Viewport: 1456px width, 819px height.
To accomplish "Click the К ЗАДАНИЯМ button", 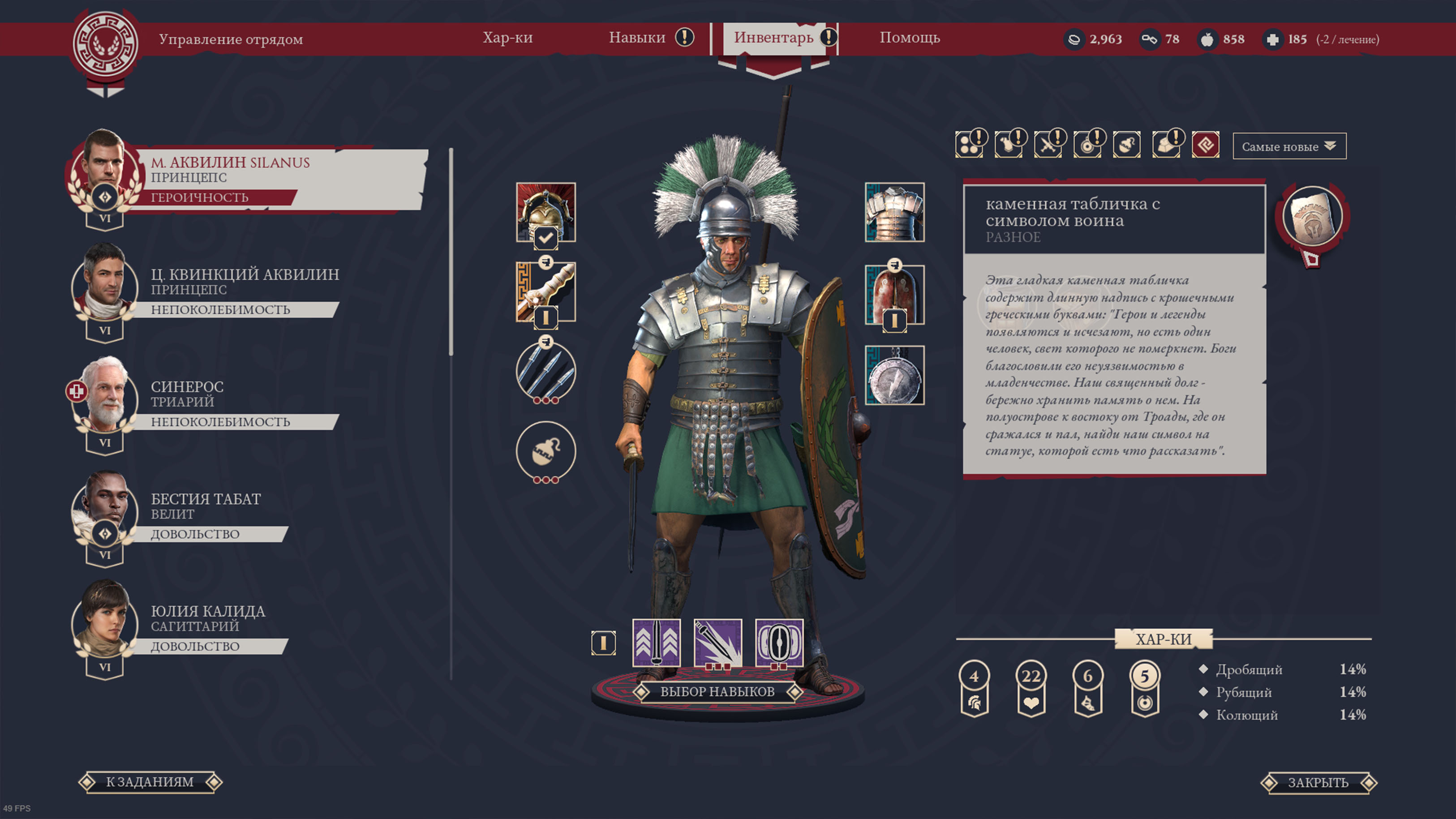I will (x=150, y=782).
